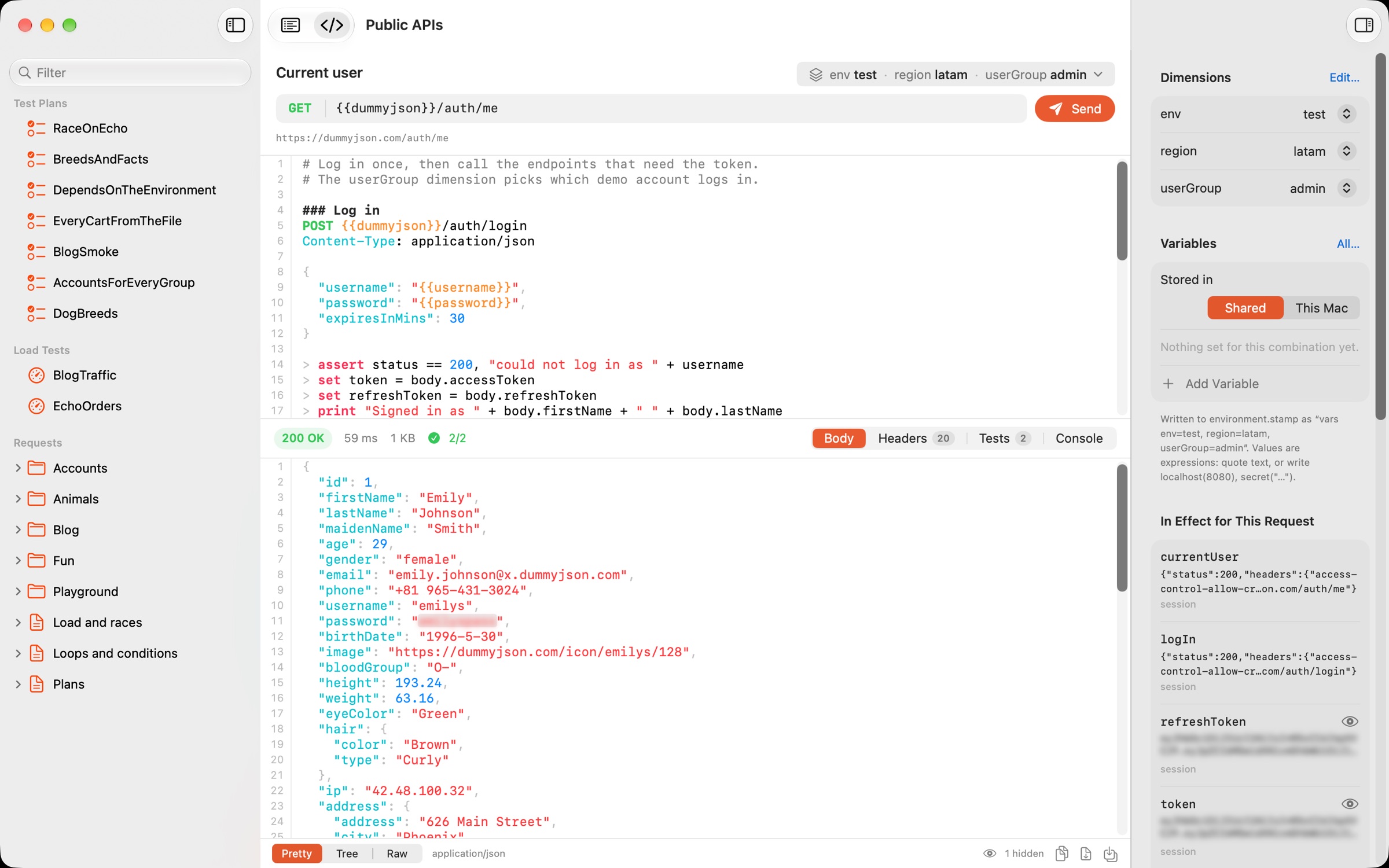The image size is (1389, 868).
Task: Switch response view to Raw
Action: 397,854
